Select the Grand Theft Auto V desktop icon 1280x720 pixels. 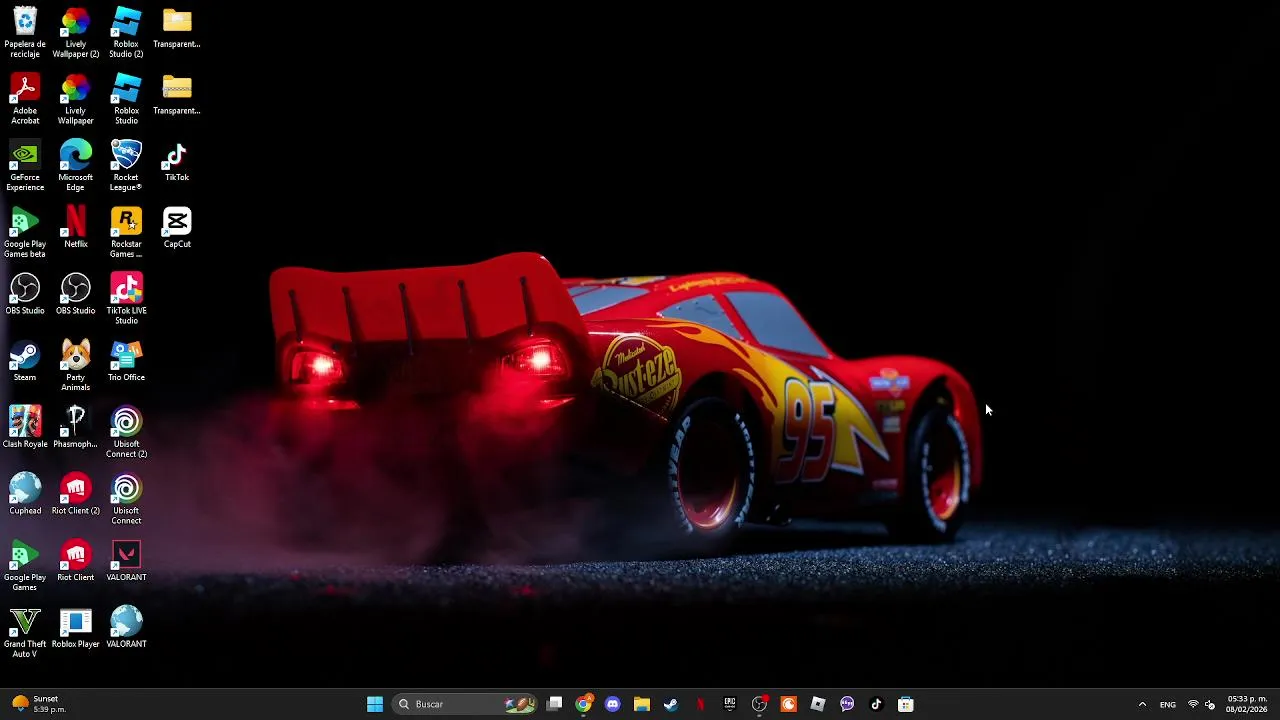[25, 633]
